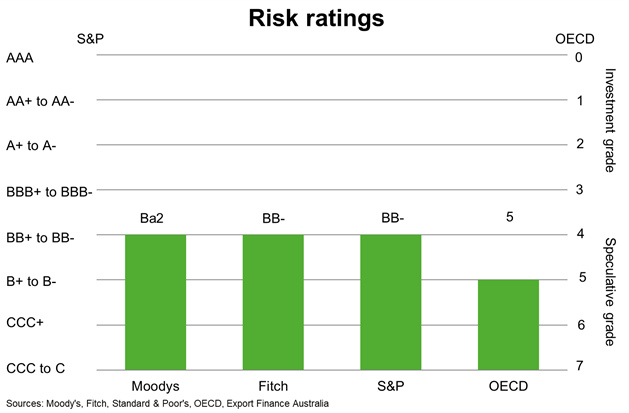629x413 pixels.
Task: Click the OECD data label 5
Action: tap(509, 217)
